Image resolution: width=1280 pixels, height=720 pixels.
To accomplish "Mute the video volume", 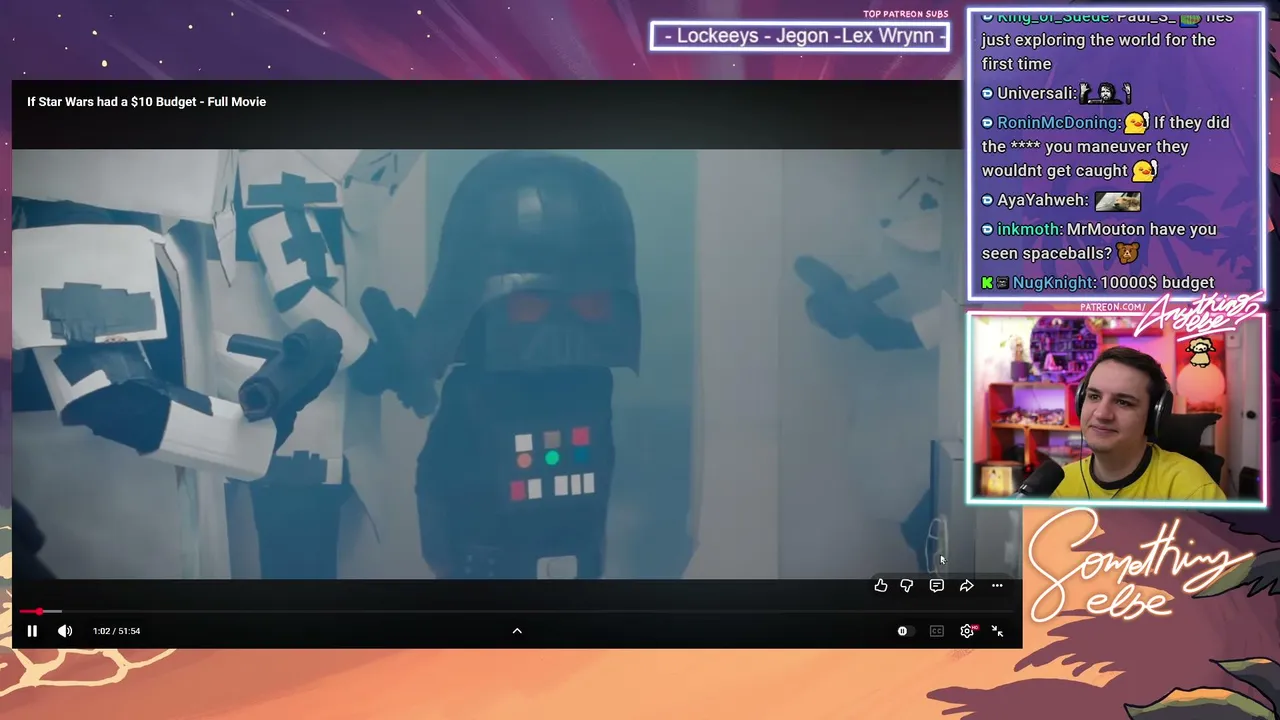I will [x=65, y=631].
